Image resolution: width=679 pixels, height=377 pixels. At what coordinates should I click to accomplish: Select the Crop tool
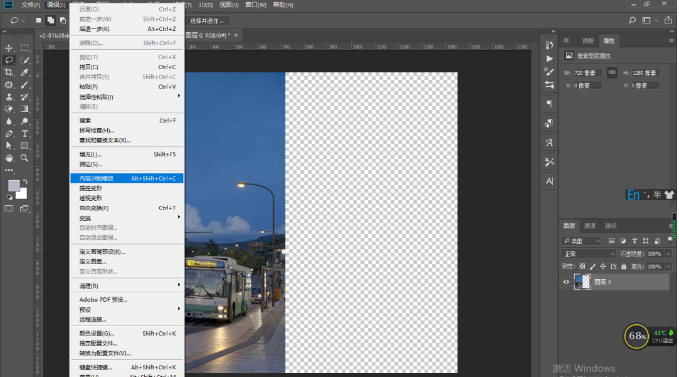pyautogui.click(x=9, y=72)
